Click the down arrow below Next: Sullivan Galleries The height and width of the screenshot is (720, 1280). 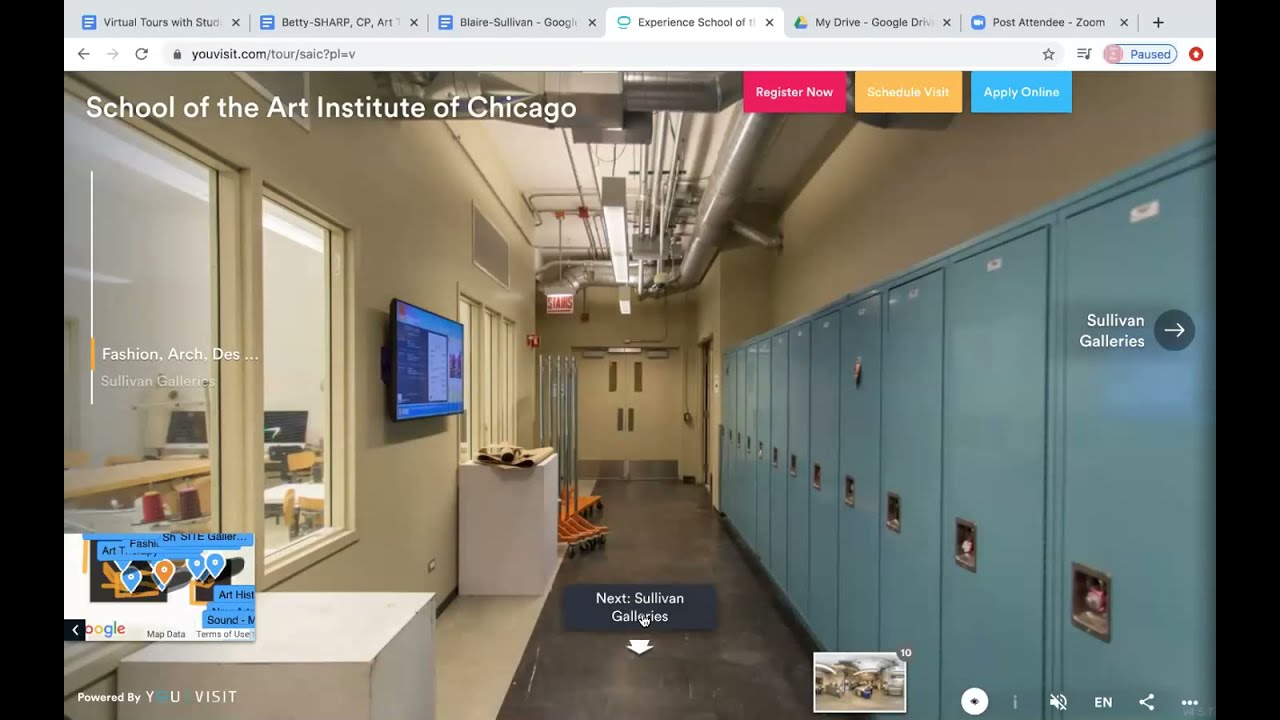(x=640, y=648)
